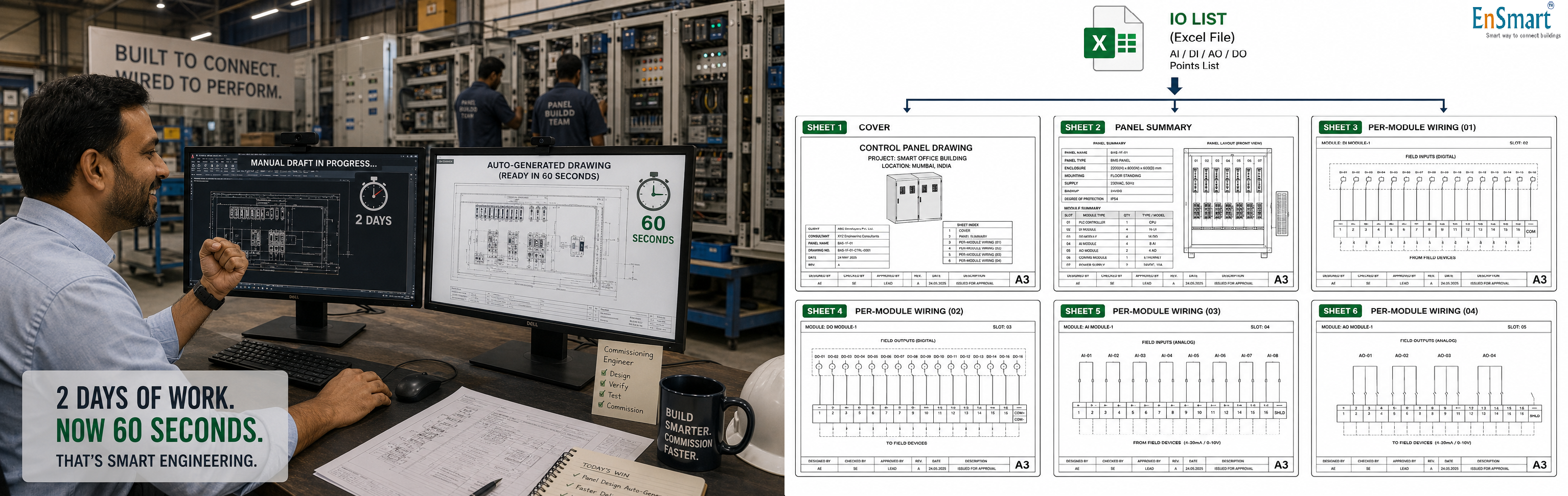Click the SHEET 1 green badge
Screen dimensions: 1568x496
pos(825,127)
